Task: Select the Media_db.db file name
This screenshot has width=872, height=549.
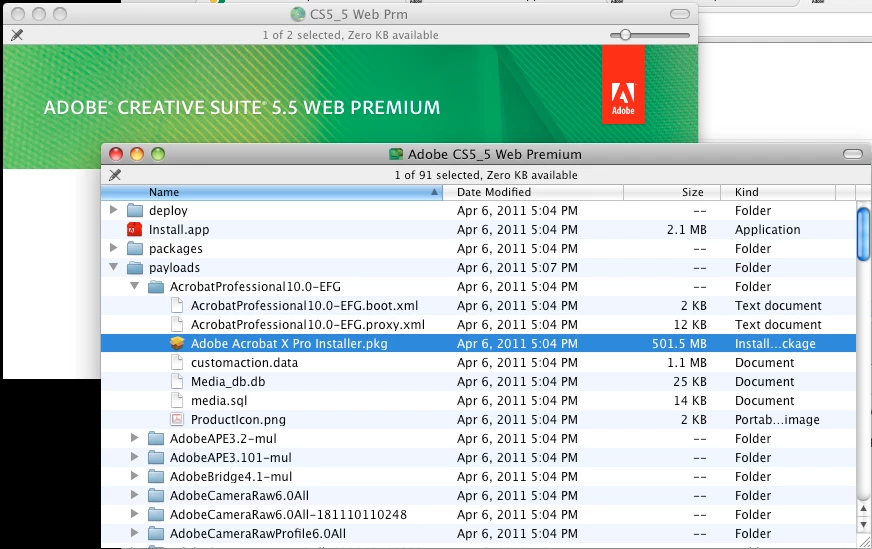Action: 228,382
